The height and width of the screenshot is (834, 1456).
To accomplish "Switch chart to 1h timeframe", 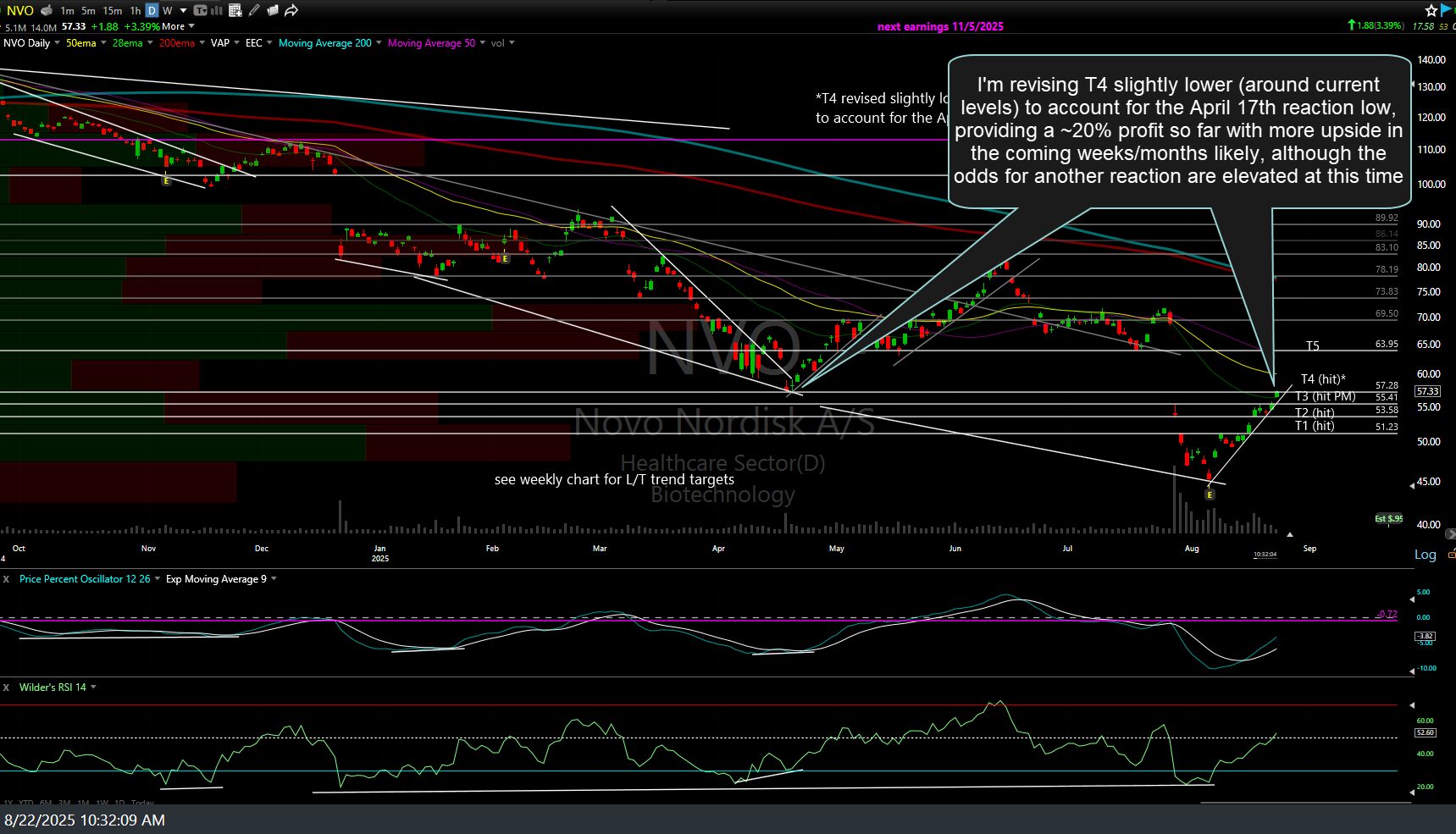I will [135, 11].
